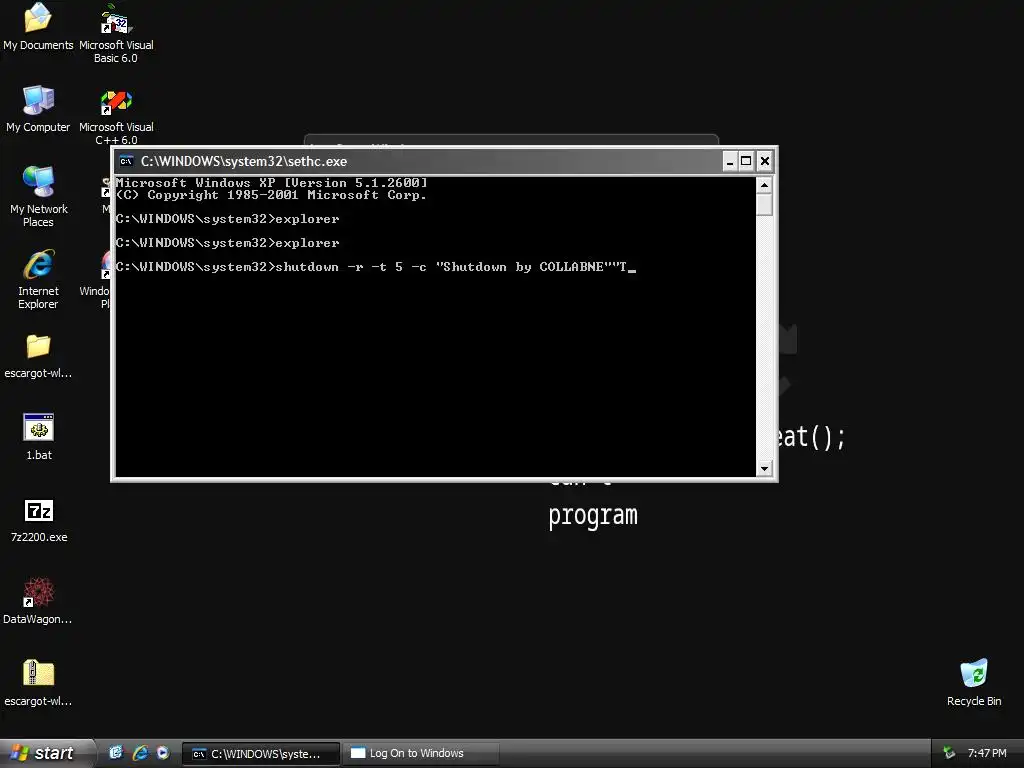Click the console vertical scrollbar thumb
Viewport: 1024px width, 768px height.
[764, 204]
